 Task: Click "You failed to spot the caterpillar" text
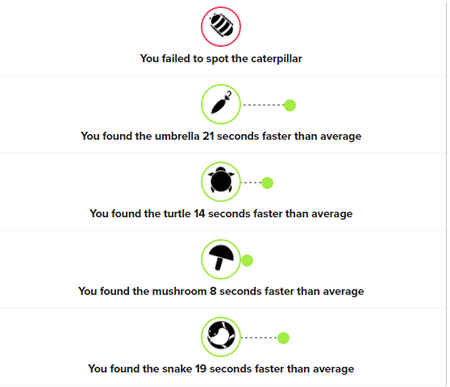tap(221, 59)
